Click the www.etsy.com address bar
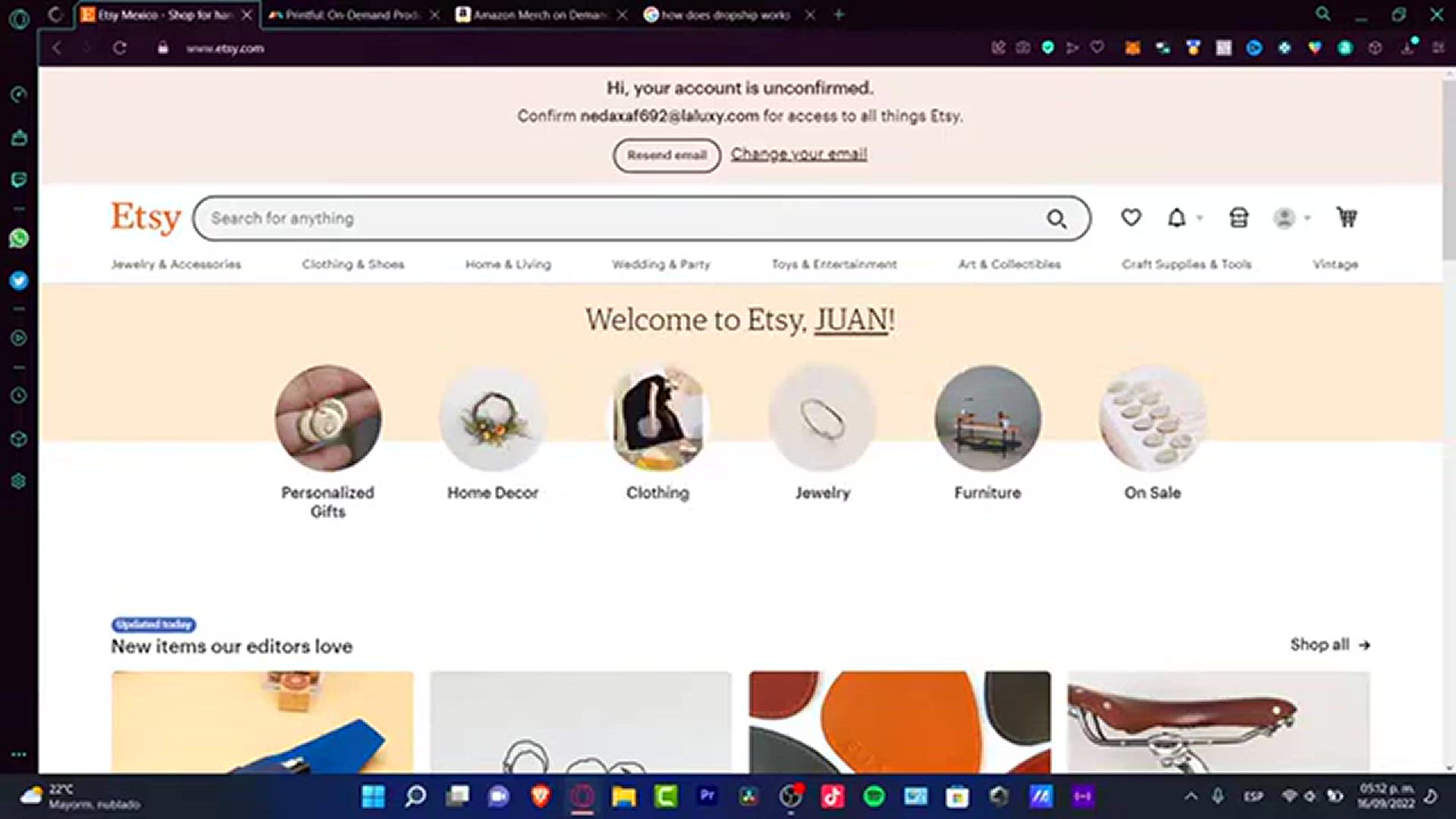1456x819 pixels. point(224,49)
